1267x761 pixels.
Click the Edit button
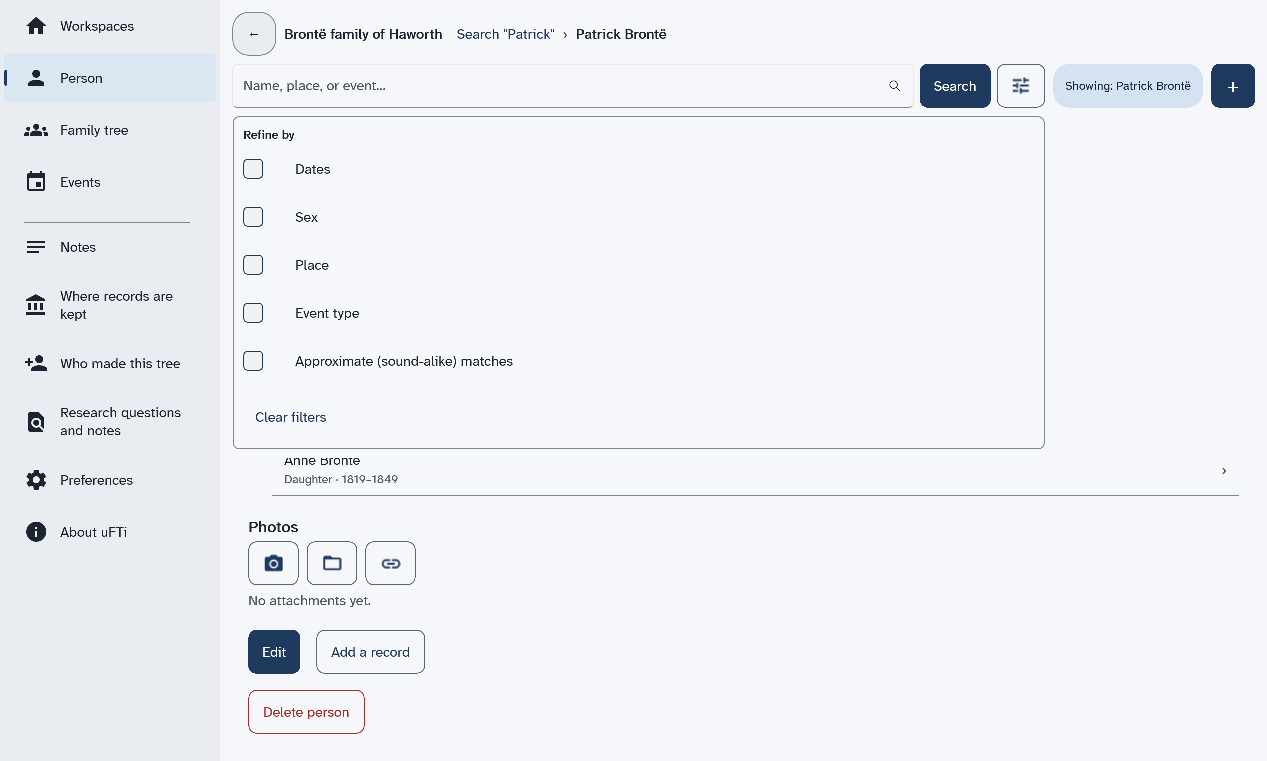274,652
